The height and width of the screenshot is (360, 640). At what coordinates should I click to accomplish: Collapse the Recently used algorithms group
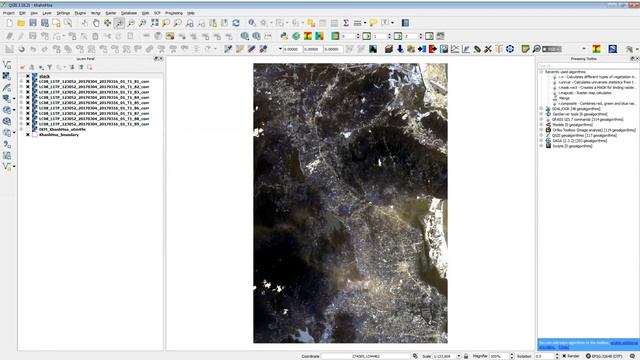pos(542,72)
